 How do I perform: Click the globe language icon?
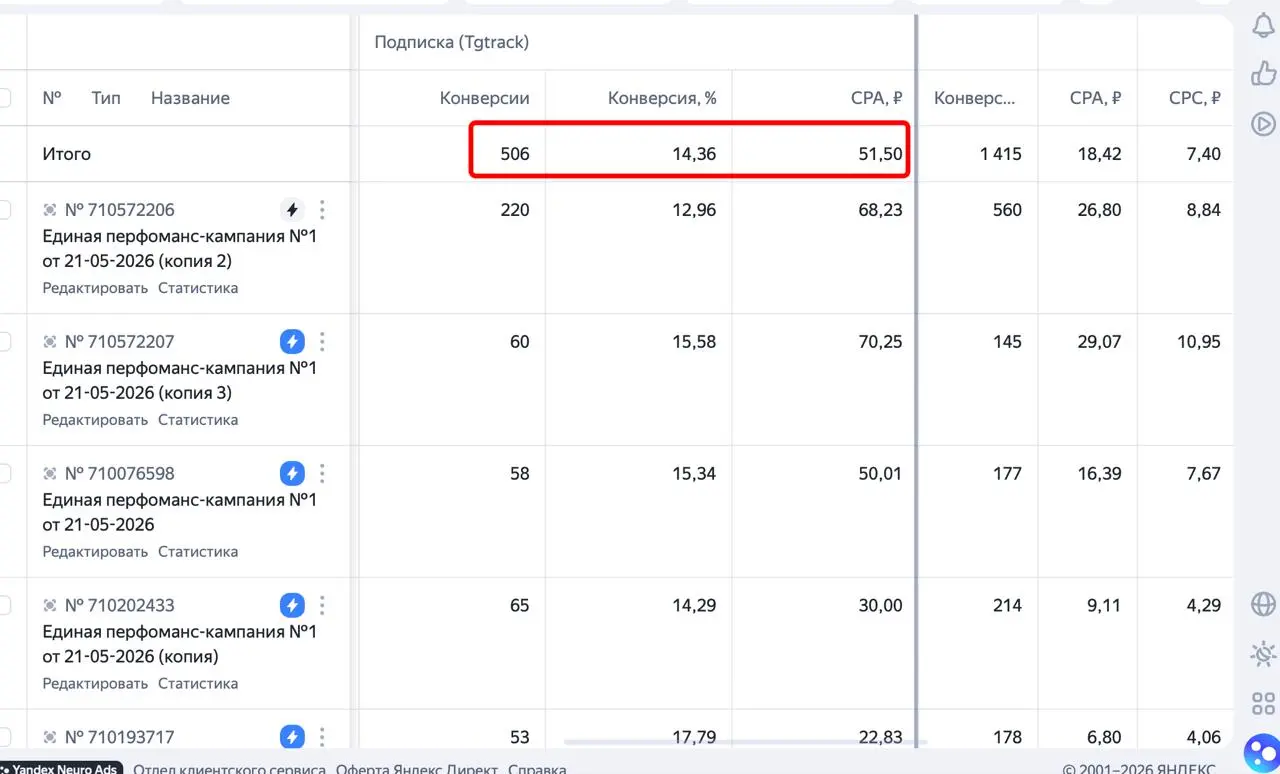(x=1263, y=604)
